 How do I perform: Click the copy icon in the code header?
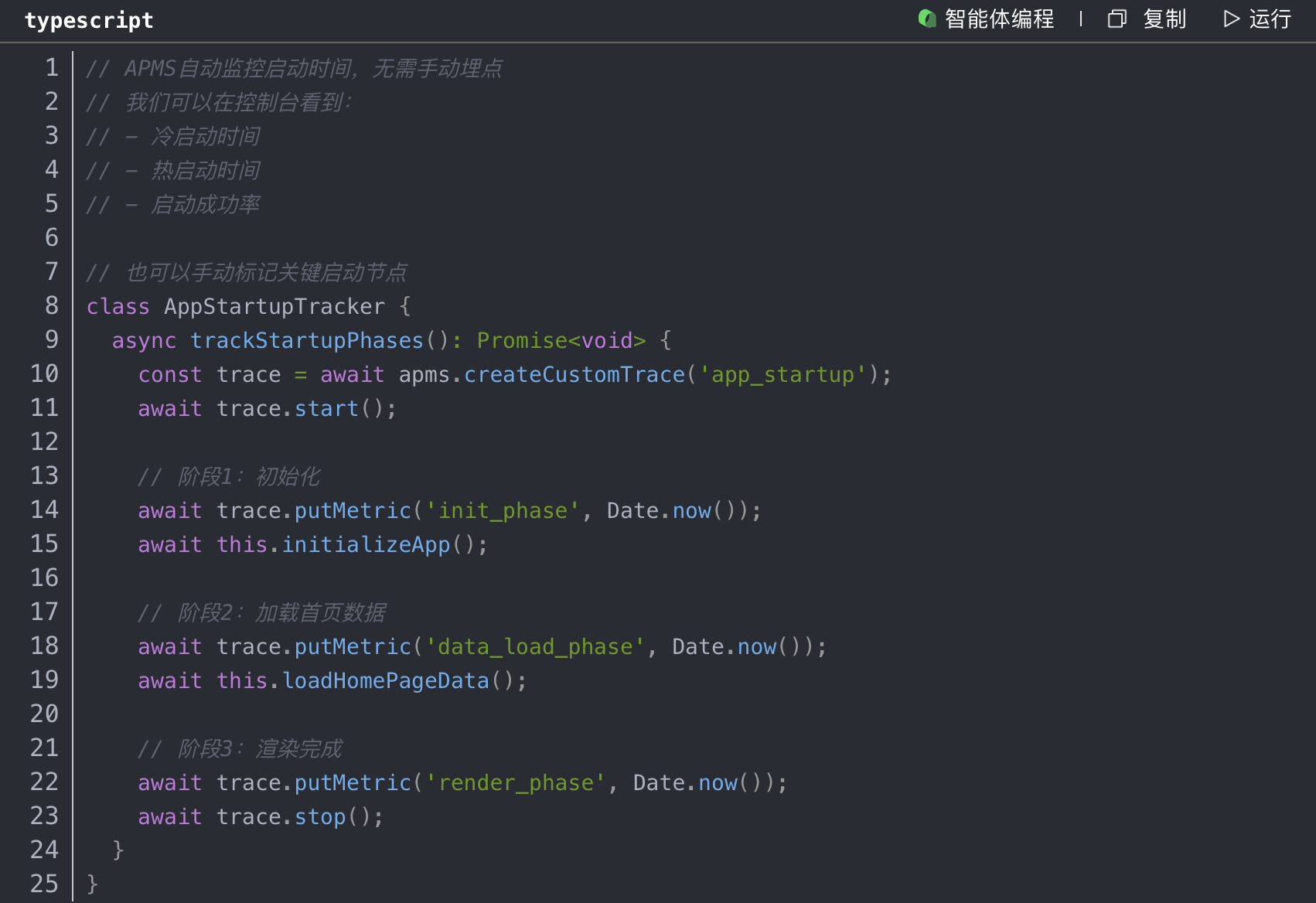[x=1117, y=19]
